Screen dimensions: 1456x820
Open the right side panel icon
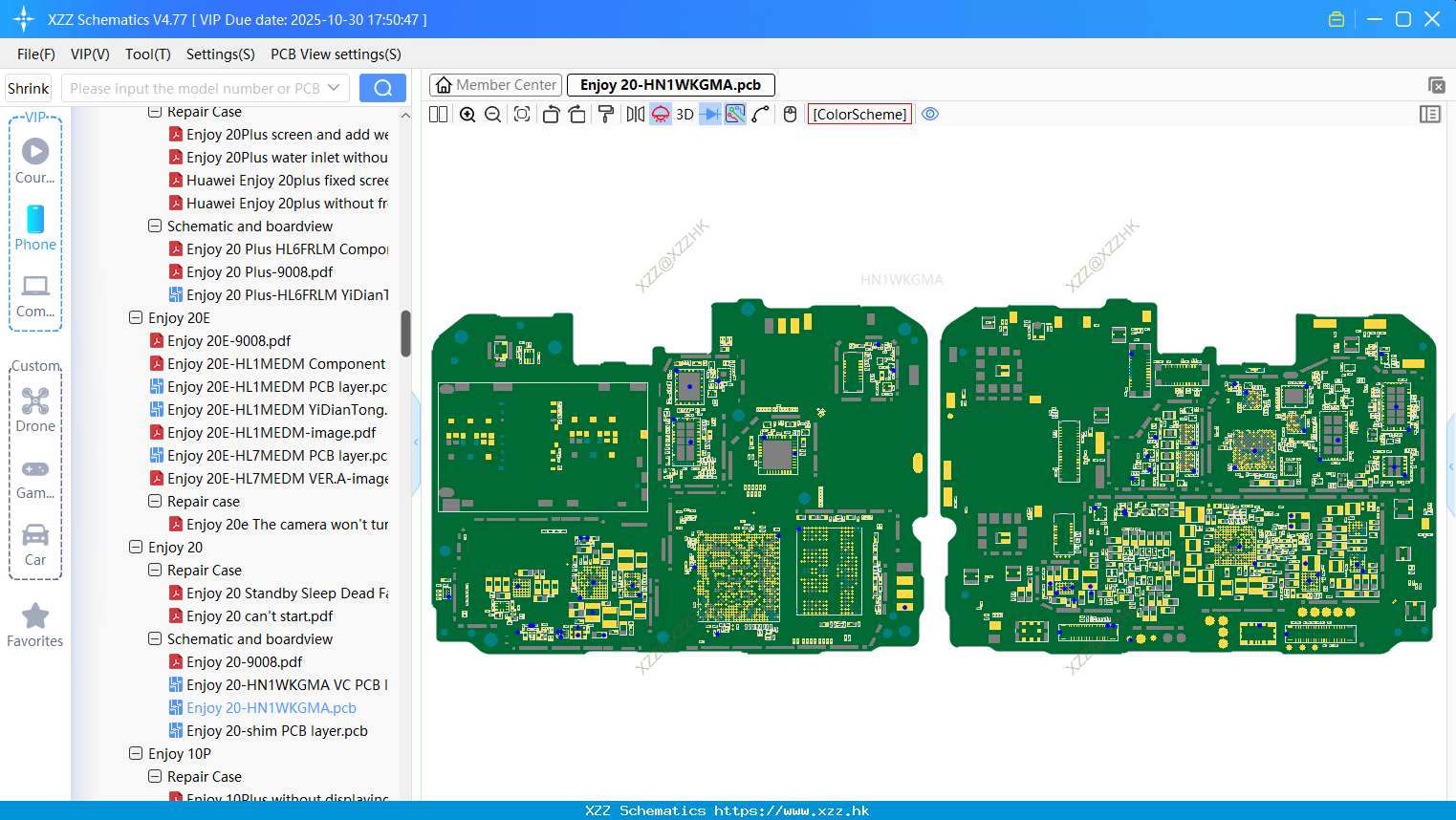[x=1430, y=115]
